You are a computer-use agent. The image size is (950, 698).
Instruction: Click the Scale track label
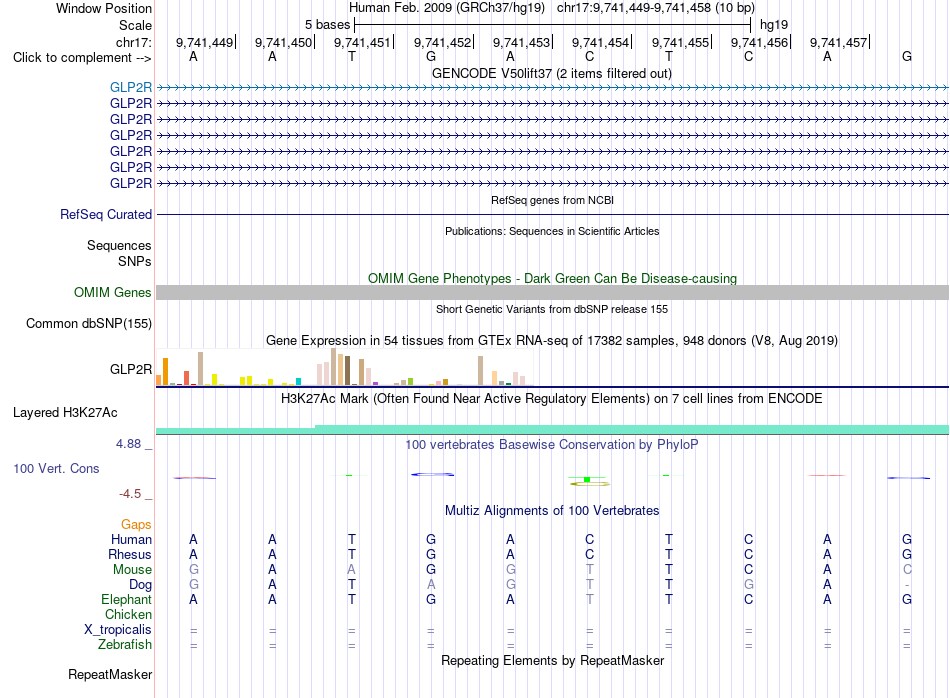(135, 25)
